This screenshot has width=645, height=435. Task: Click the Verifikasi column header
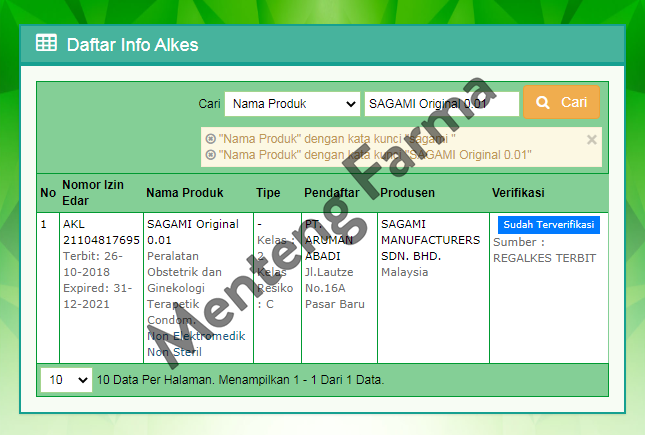(518, 193)
